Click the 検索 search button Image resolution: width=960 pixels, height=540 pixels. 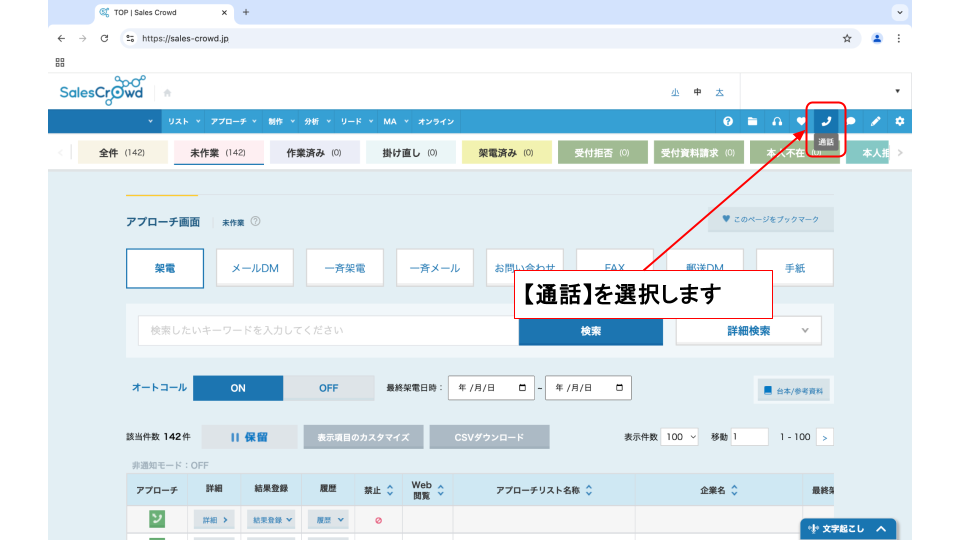(590, 330)
